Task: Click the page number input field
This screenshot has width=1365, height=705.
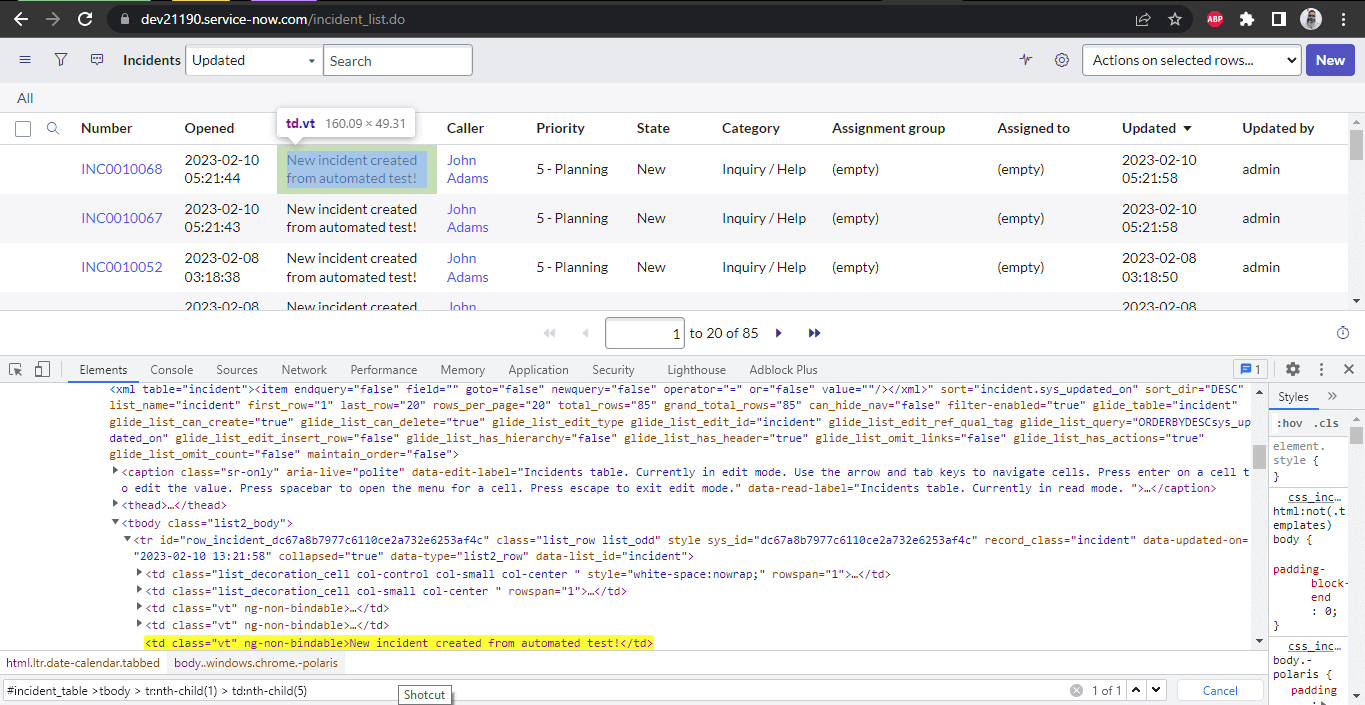Action: pyautogui.click(x=645, y=333)
